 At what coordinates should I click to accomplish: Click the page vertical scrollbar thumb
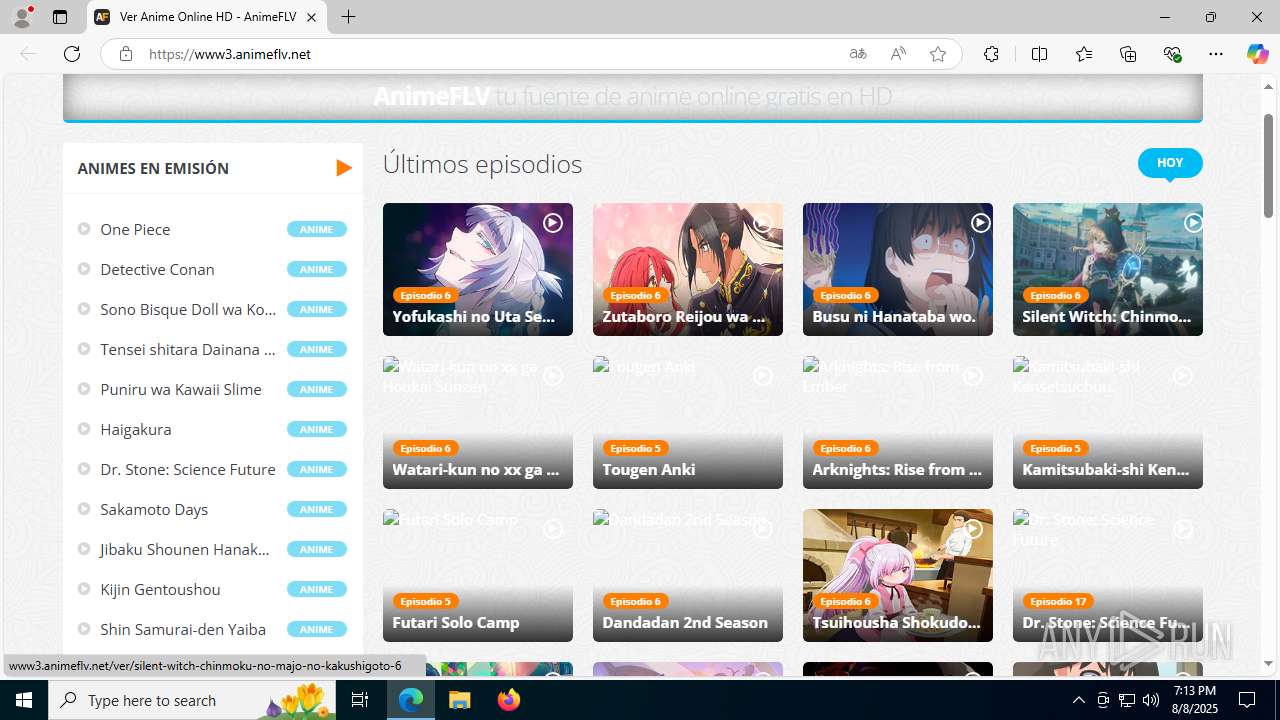pyautogui.click(x=1268, y=165)
